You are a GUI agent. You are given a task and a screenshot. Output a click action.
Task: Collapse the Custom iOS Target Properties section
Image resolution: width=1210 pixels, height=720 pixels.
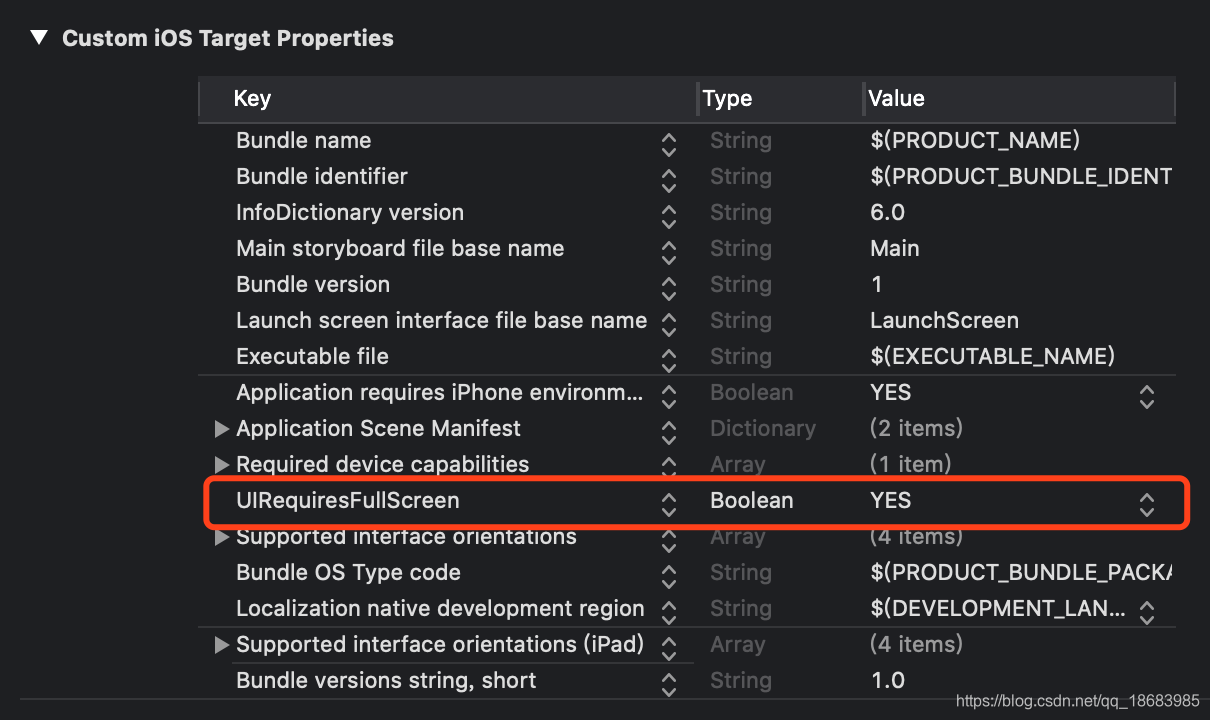[x=39, y=38]
